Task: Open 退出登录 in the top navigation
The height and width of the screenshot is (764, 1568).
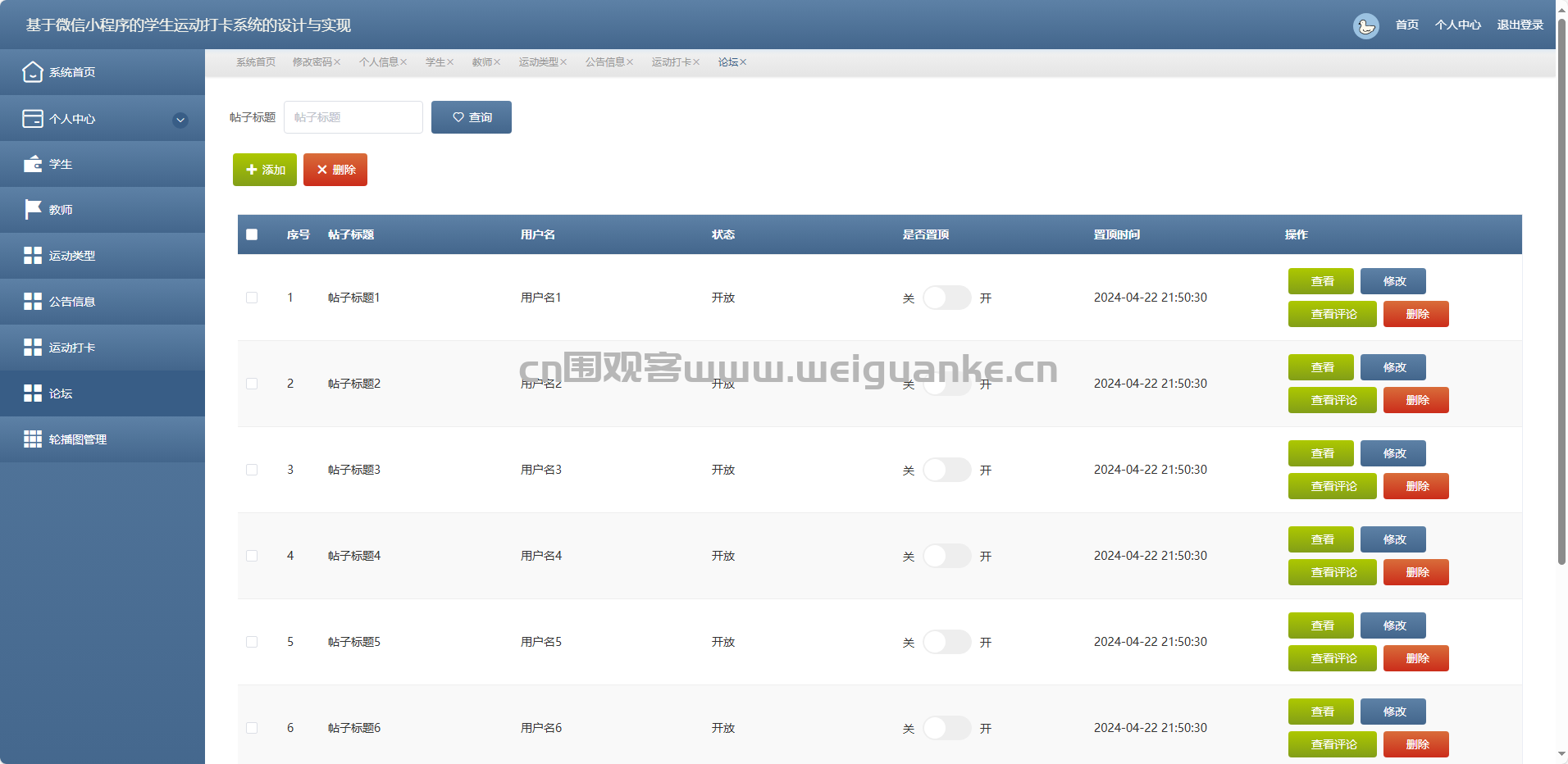Action: point(1520,25)
